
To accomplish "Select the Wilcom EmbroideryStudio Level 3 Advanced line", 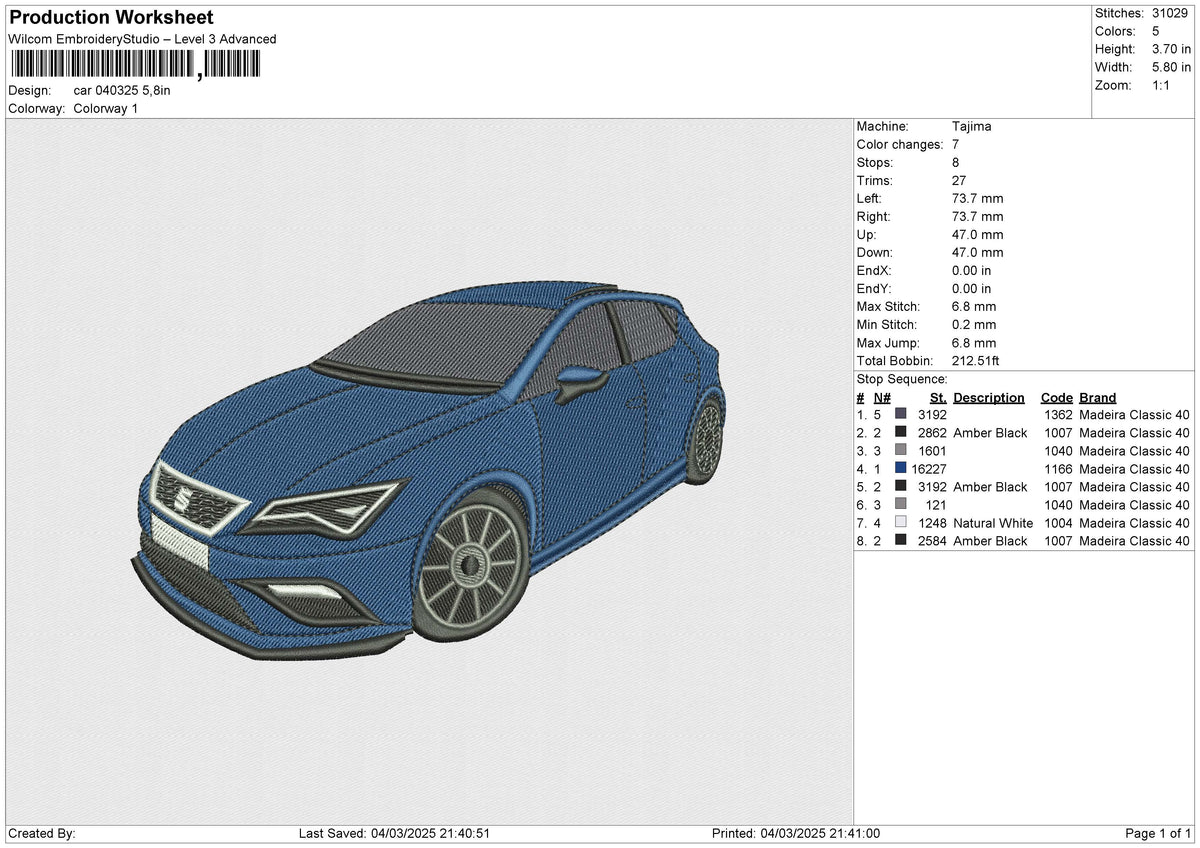I will pyautogui.click(x=142, y=39).
